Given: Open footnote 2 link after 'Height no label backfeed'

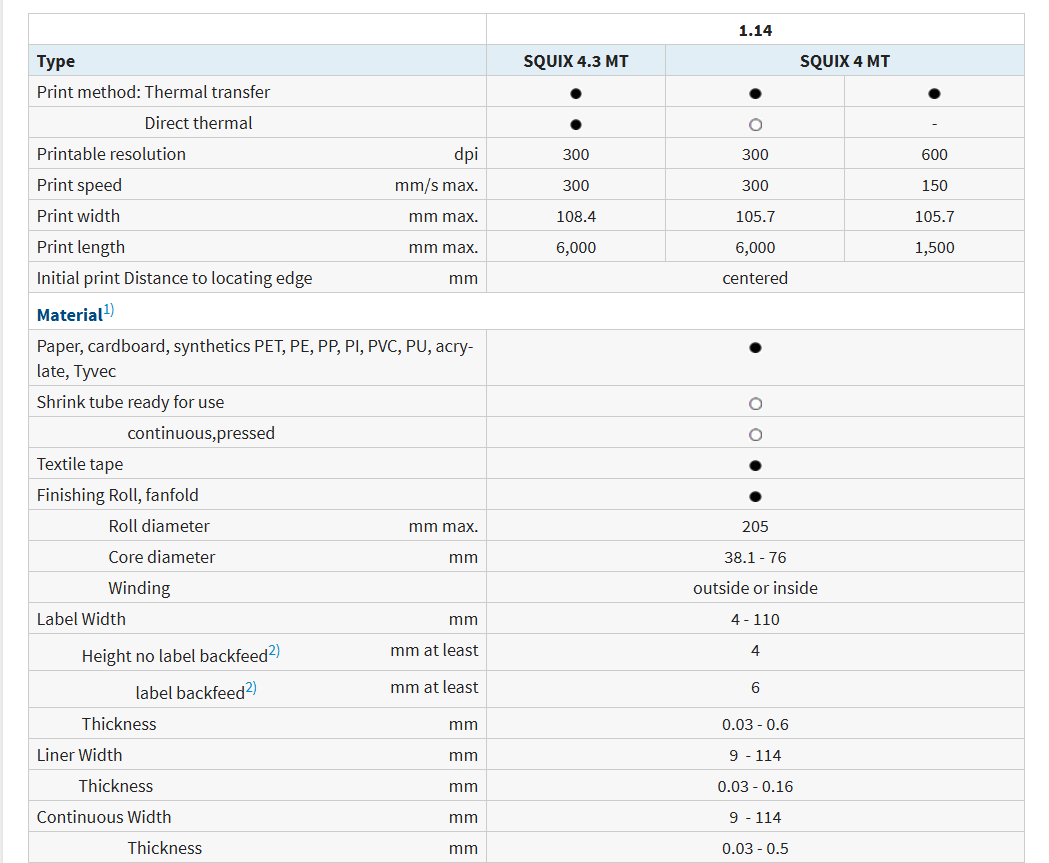Looking at the screenshot, I should coord(274,651).
